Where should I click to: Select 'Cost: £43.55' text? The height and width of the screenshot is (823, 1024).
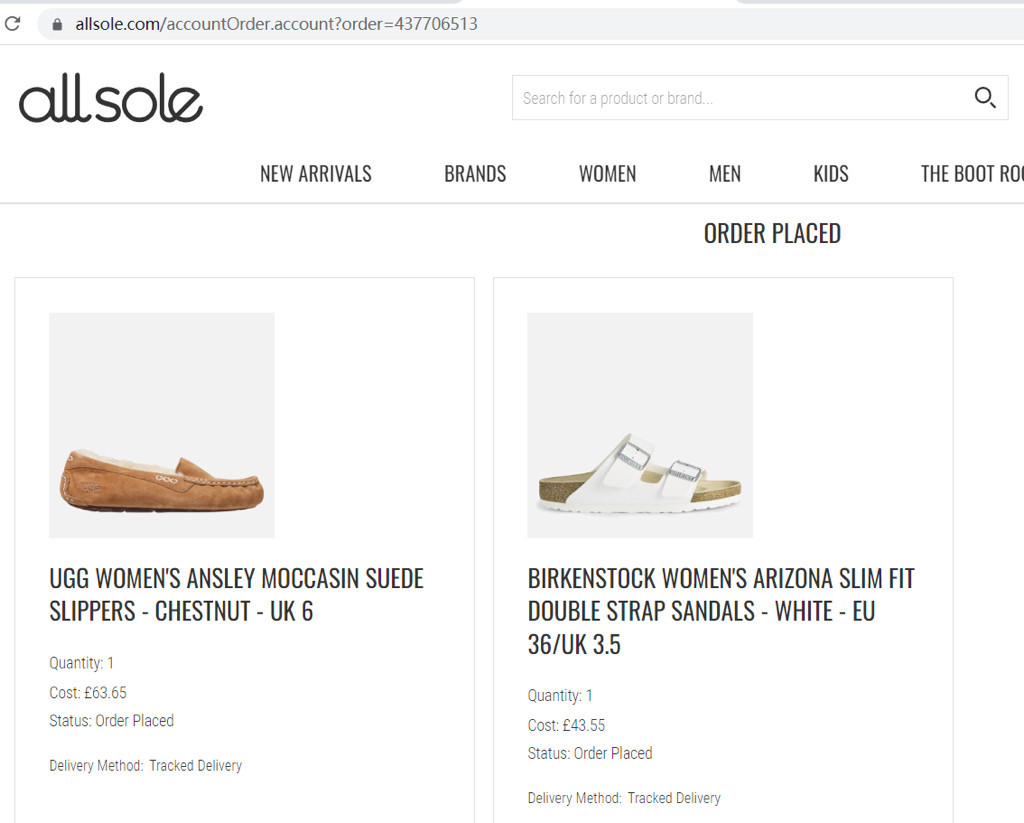tap(566, 725)
